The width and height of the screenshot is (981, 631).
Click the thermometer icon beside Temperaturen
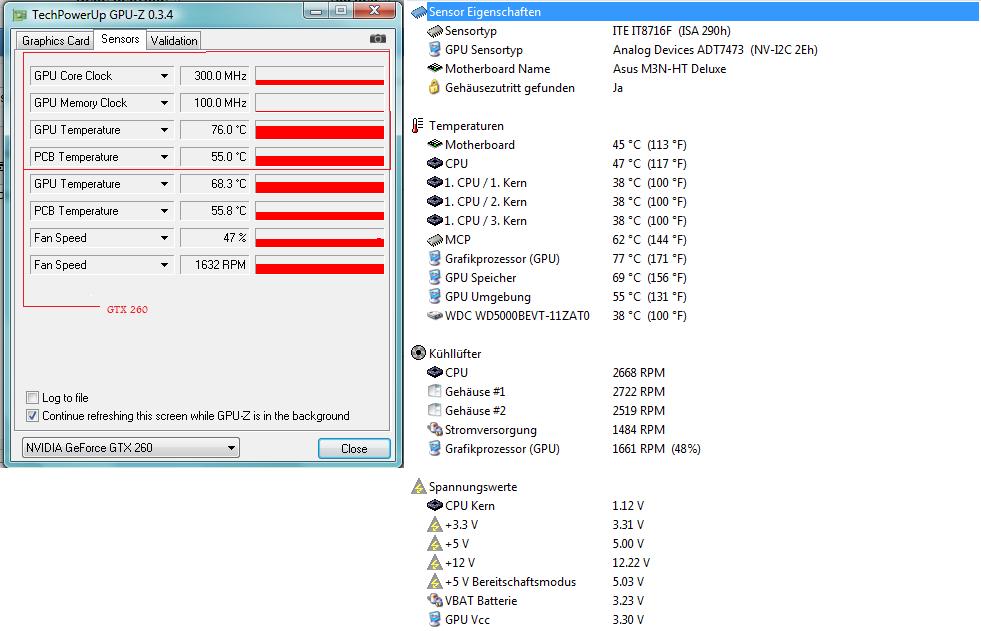417,126
